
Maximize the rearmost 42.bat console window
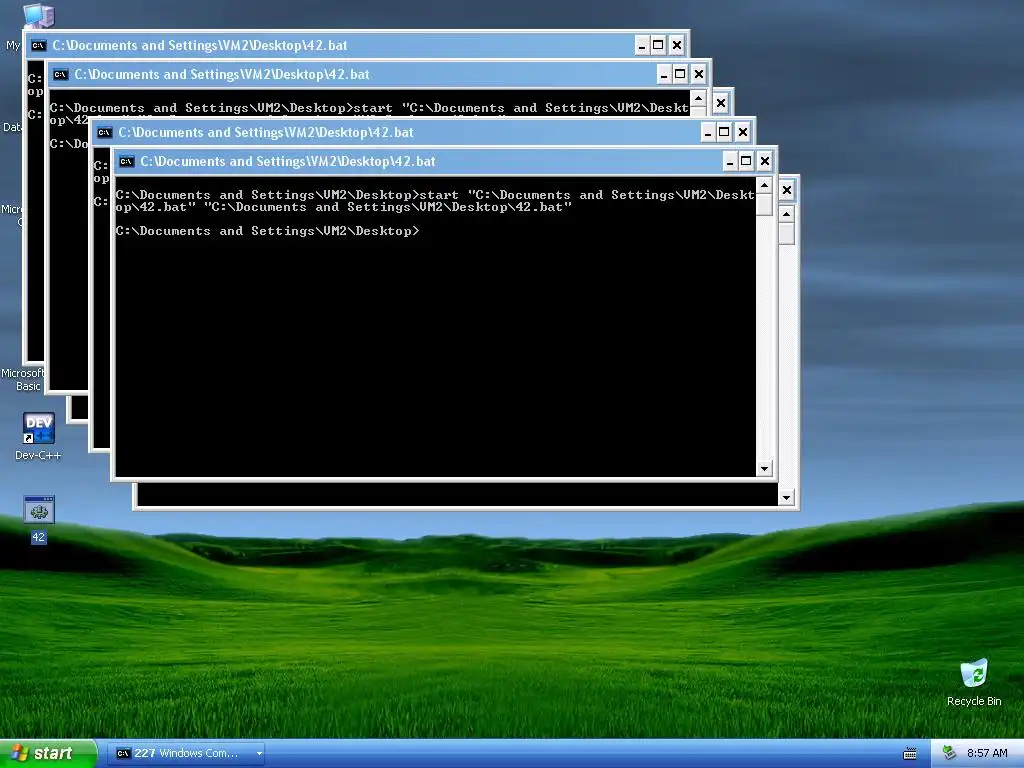658,45
